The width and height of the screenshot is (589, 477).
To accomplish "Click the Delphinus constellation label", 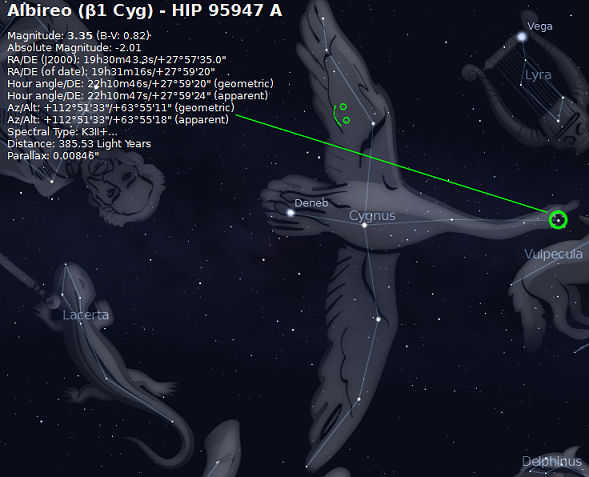I will tap(552, 461).
